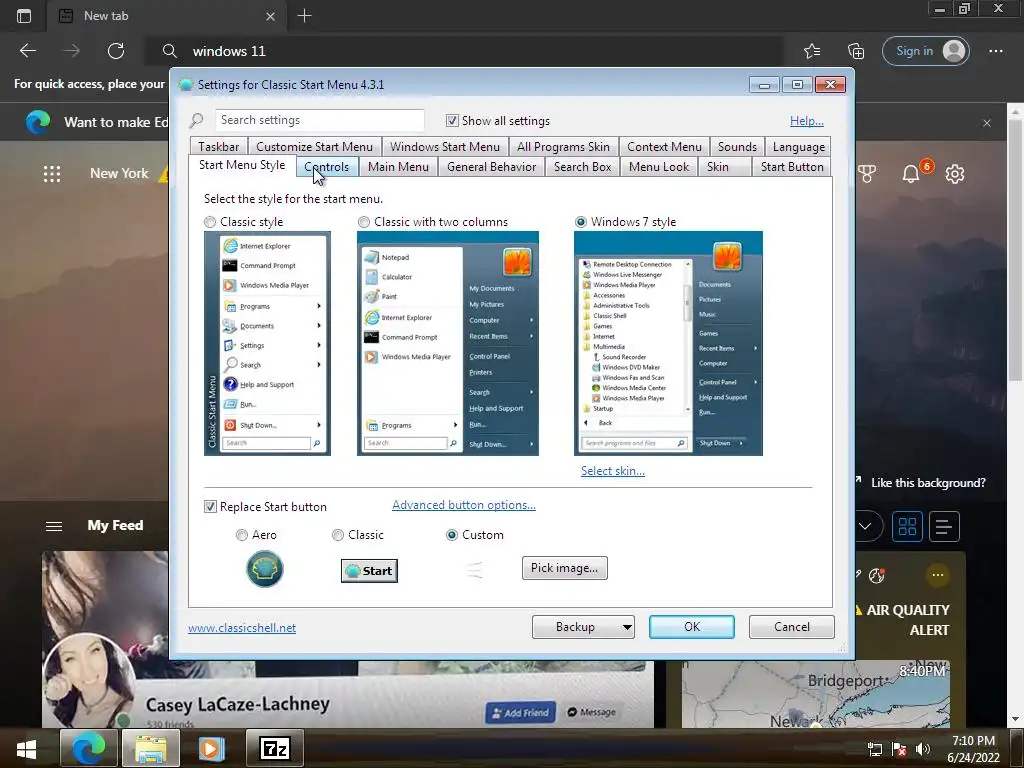
Task: Open the All Programs Skin tab
Action: (x=564, y=147)
